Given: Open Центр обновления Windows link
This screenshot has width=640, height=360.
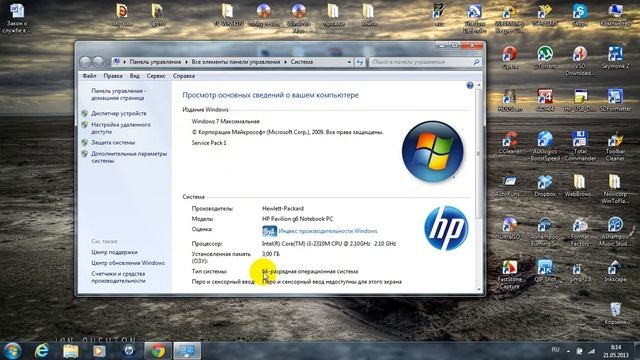Looking at the screenshot, I should tap(128, 263).
